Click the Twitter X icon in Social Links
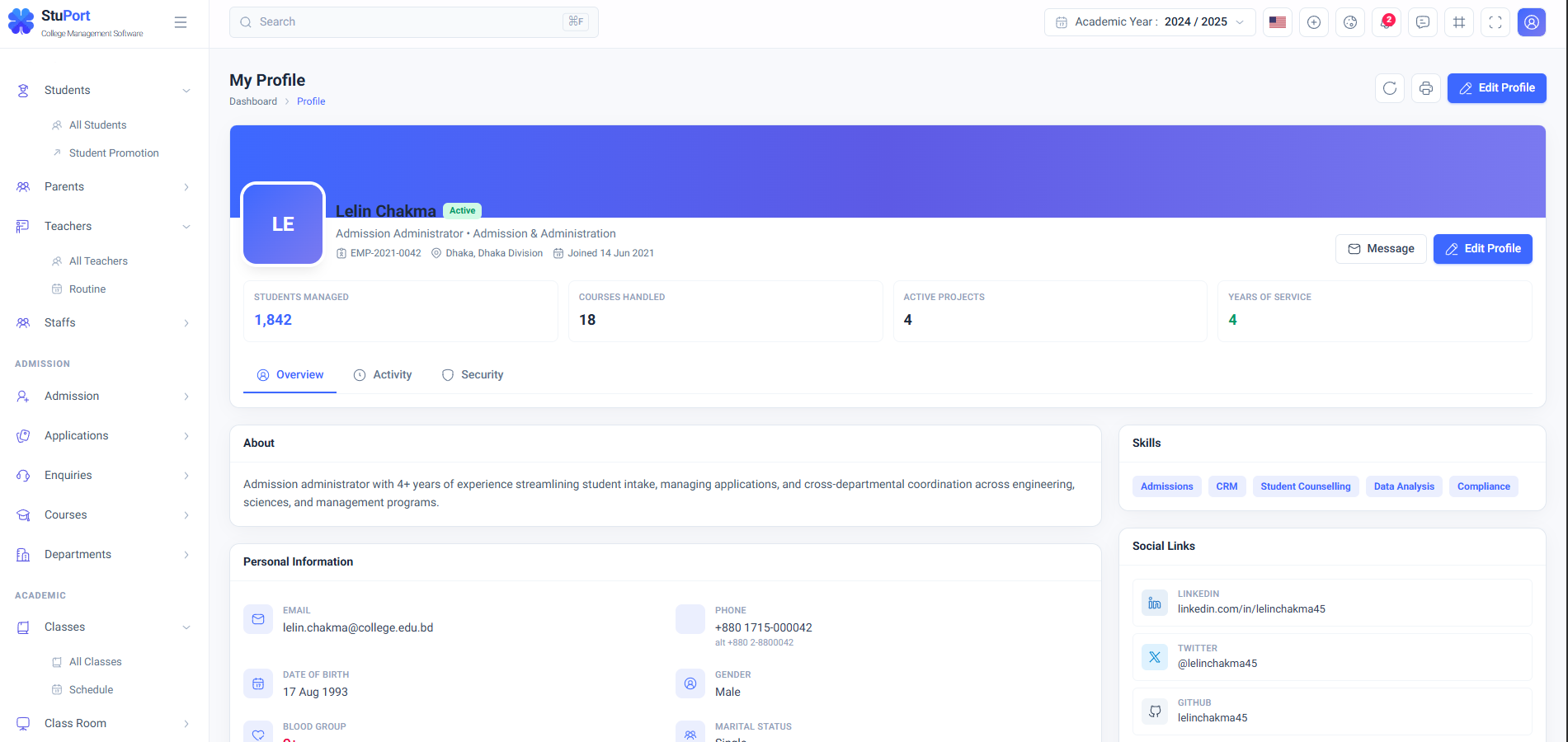Screen dimensions: 1568x742 click(x=1155, y=657)
